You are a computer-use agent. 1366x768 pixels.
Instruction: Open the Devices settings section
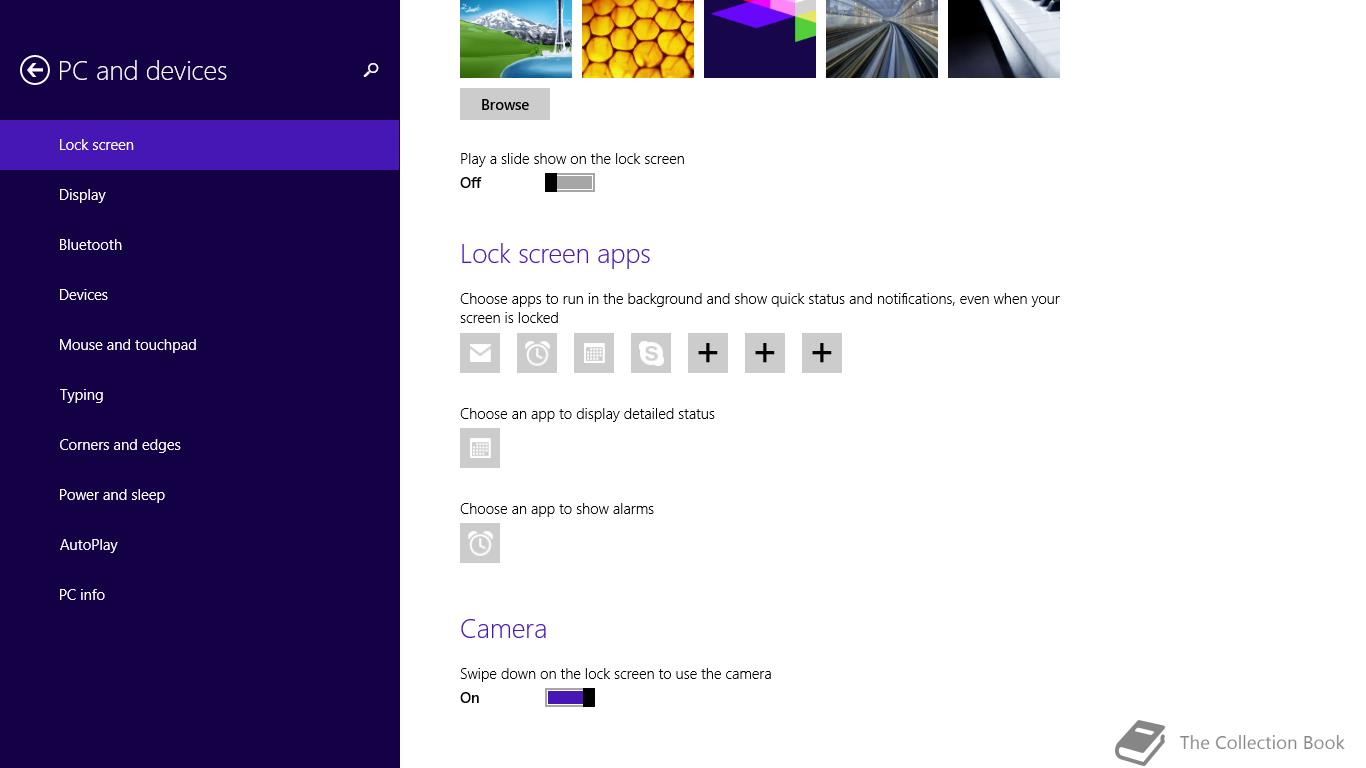200,295
